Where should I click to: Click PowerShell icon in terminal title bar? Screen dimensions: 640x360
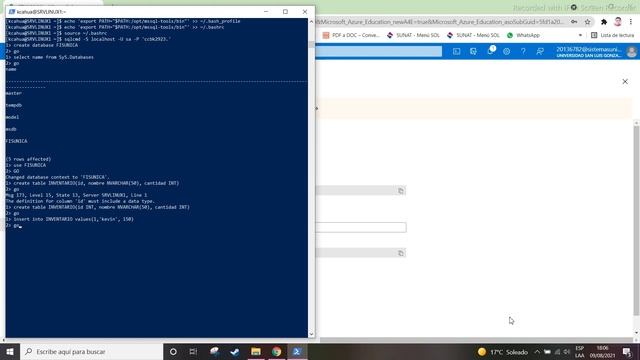click(x=12, y=12)
